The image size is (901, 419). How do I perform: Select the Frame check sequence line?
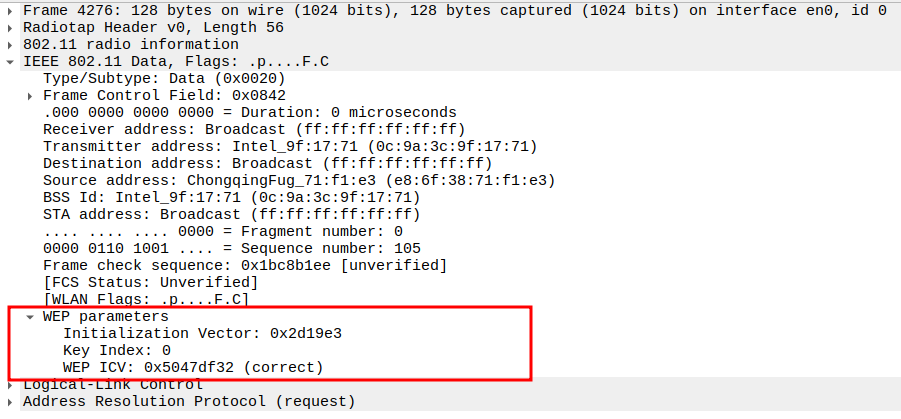245,265
